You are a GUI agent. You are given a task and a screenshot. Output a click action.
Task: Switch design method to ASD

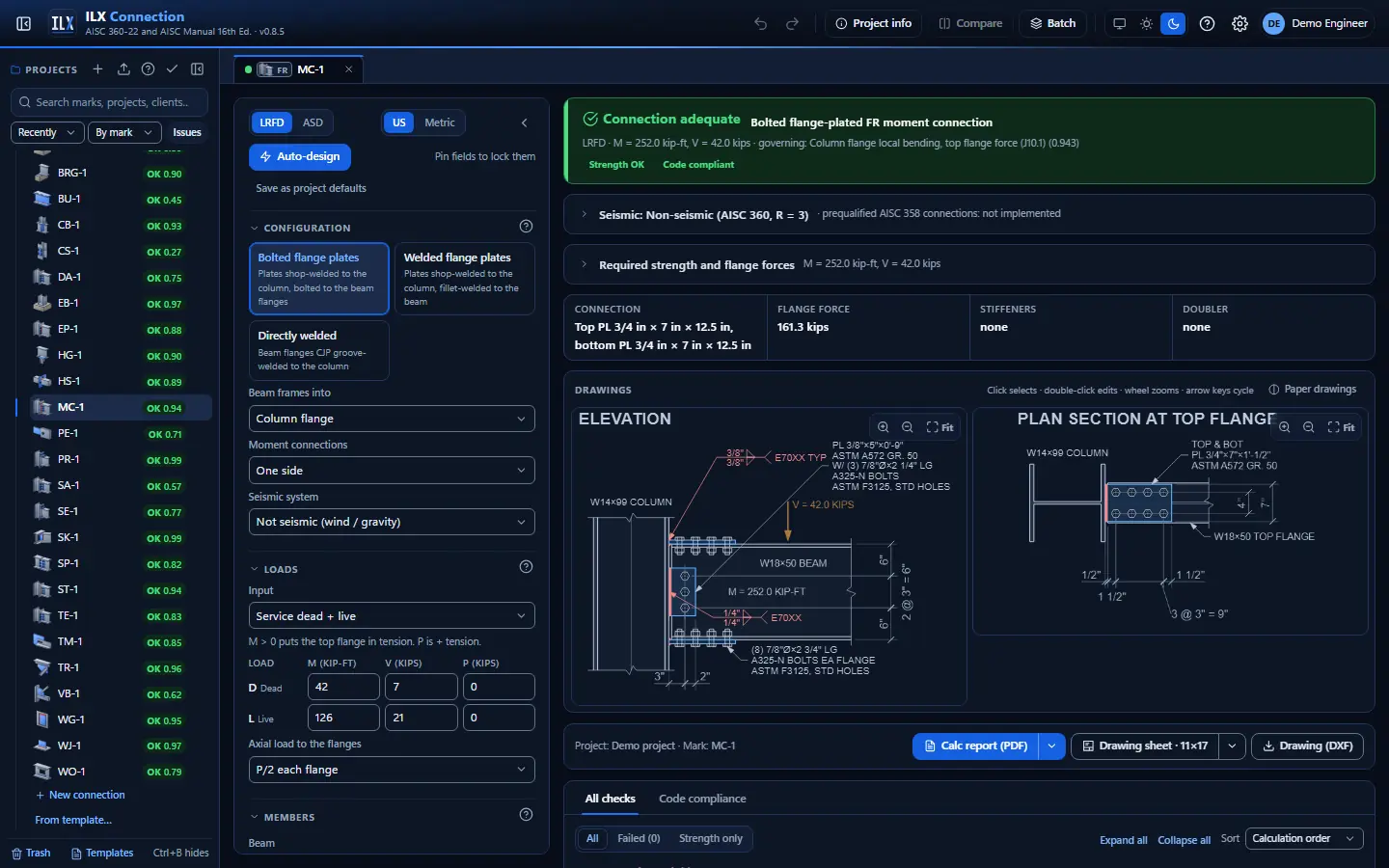tap(313, 122)
